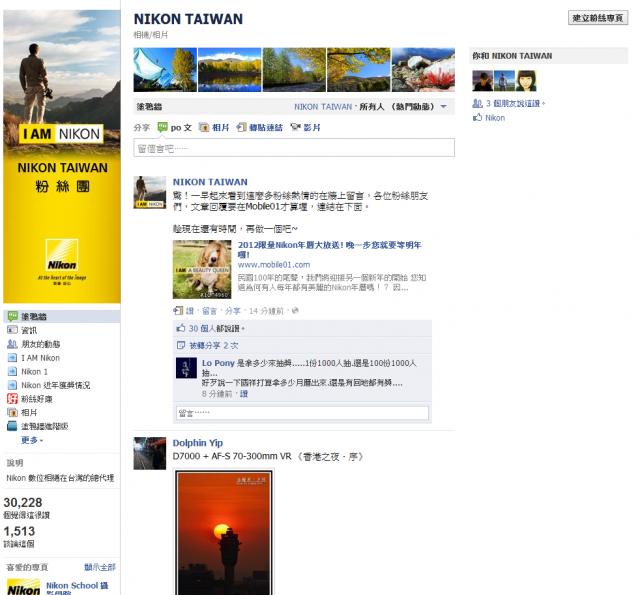The image size is (640, 595).
Task: Click the thumbs-up icon beside Nikon on right
Action: pyautogui.click(x=477, y=118)
